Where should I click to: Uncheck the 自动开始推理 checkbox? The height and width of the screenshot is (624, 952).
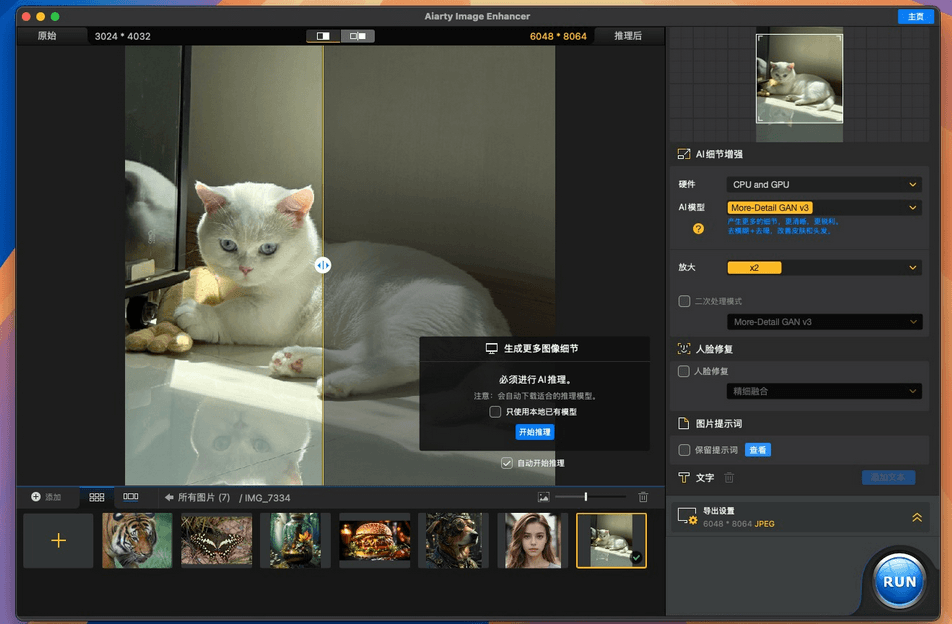pyautogui.click(x=507, y=463)
